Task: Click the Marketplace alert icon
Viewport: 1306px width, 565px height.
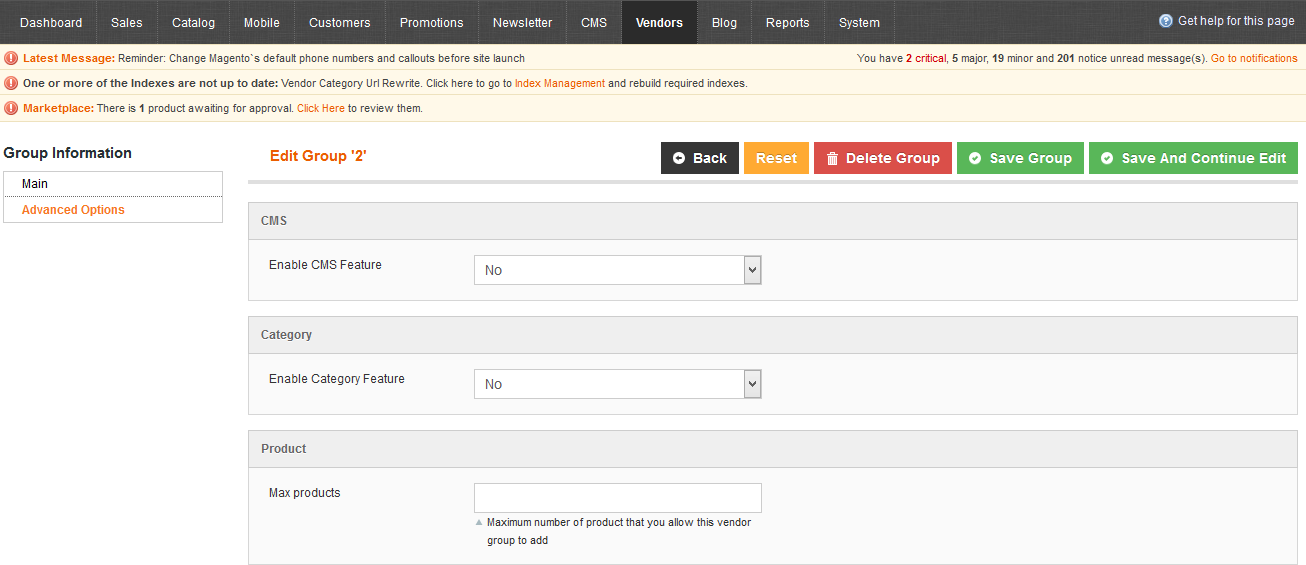Action: tap(11, 108)
